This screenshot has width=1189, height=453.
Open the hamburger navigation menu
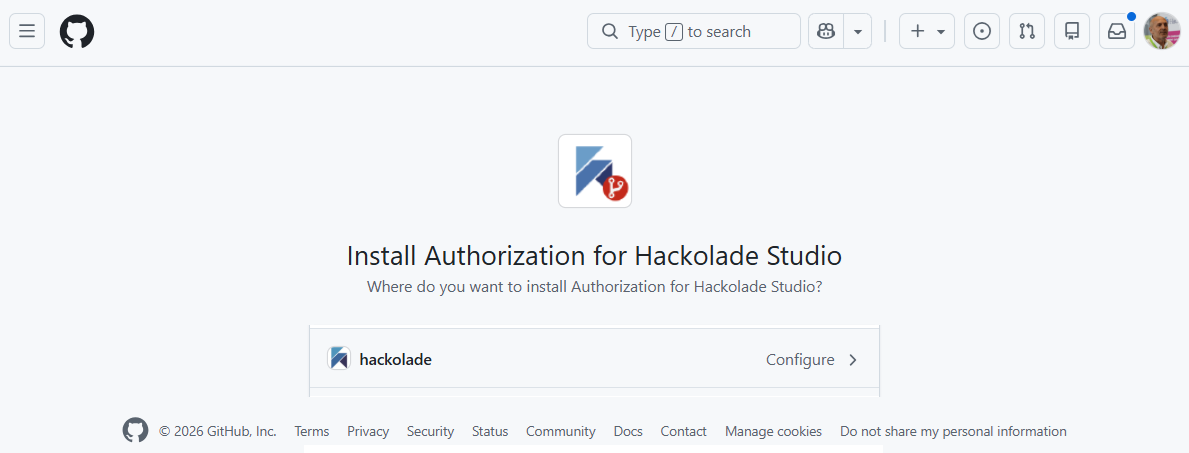click(27, 31)
